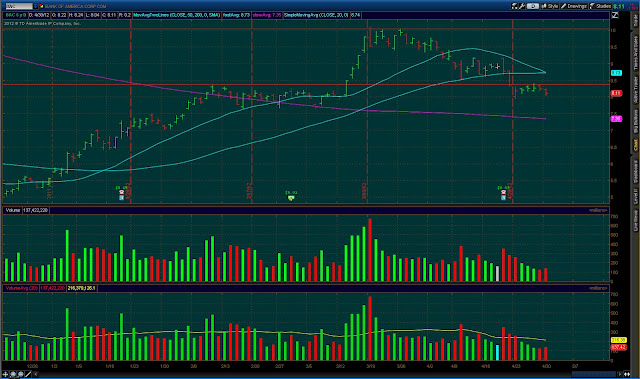This screenshot has height=379, width=640.
Task: Open the Active Trader side tab
Action: [x=635, y=89]
